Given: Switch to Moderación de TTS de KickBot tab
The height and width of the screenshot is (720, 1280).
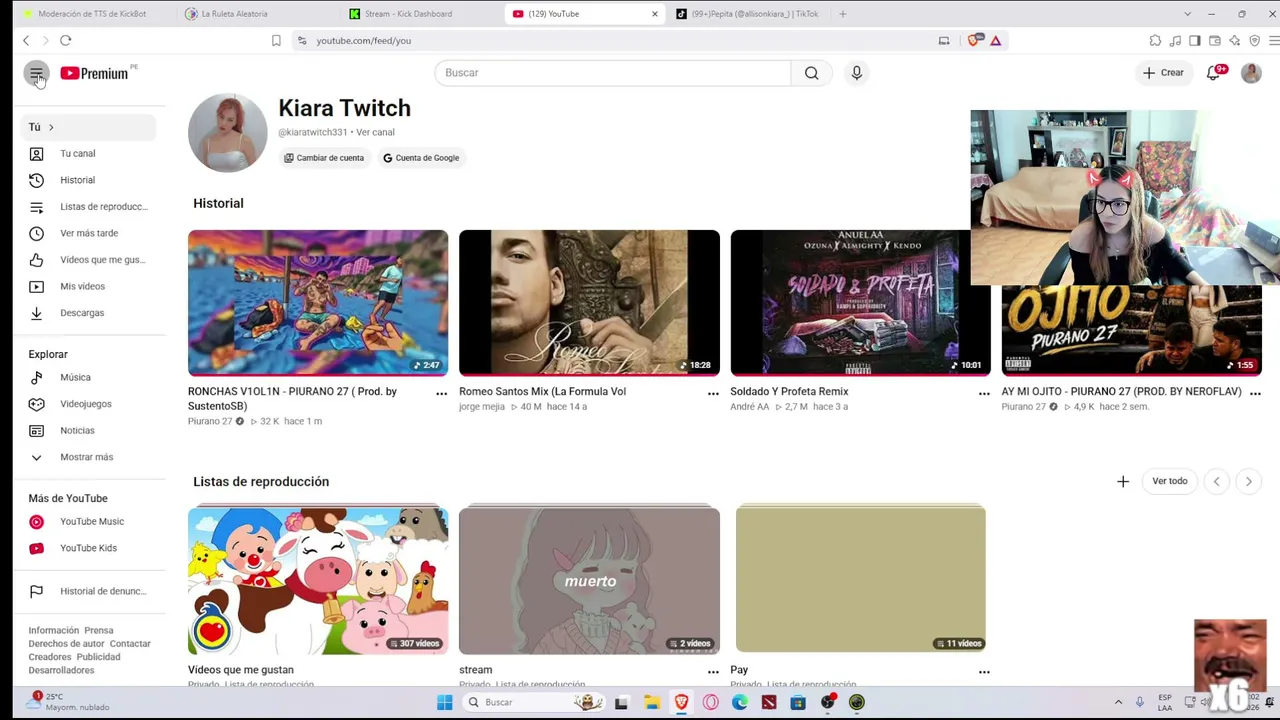Looking at the screenshot, I should tap(92, 14).
